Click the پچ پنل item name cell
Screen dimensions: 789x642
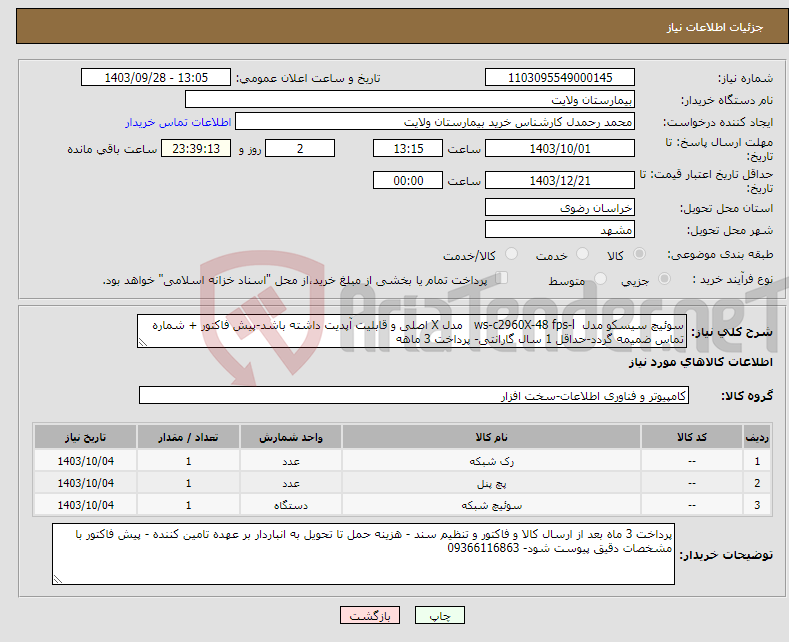tap(491, 483)
